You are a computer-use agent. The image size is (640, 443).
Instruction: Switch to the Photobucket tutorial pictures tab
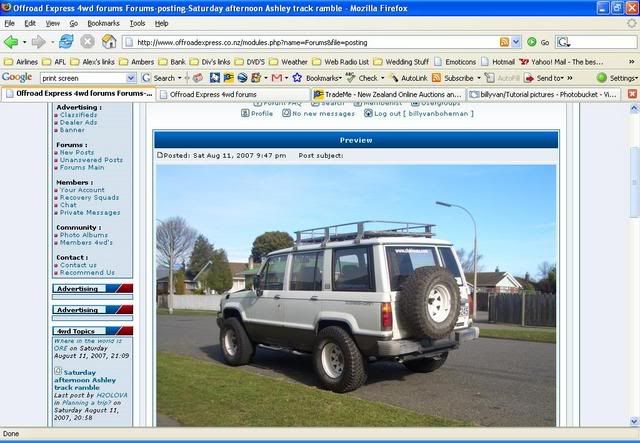coord(544,94)
